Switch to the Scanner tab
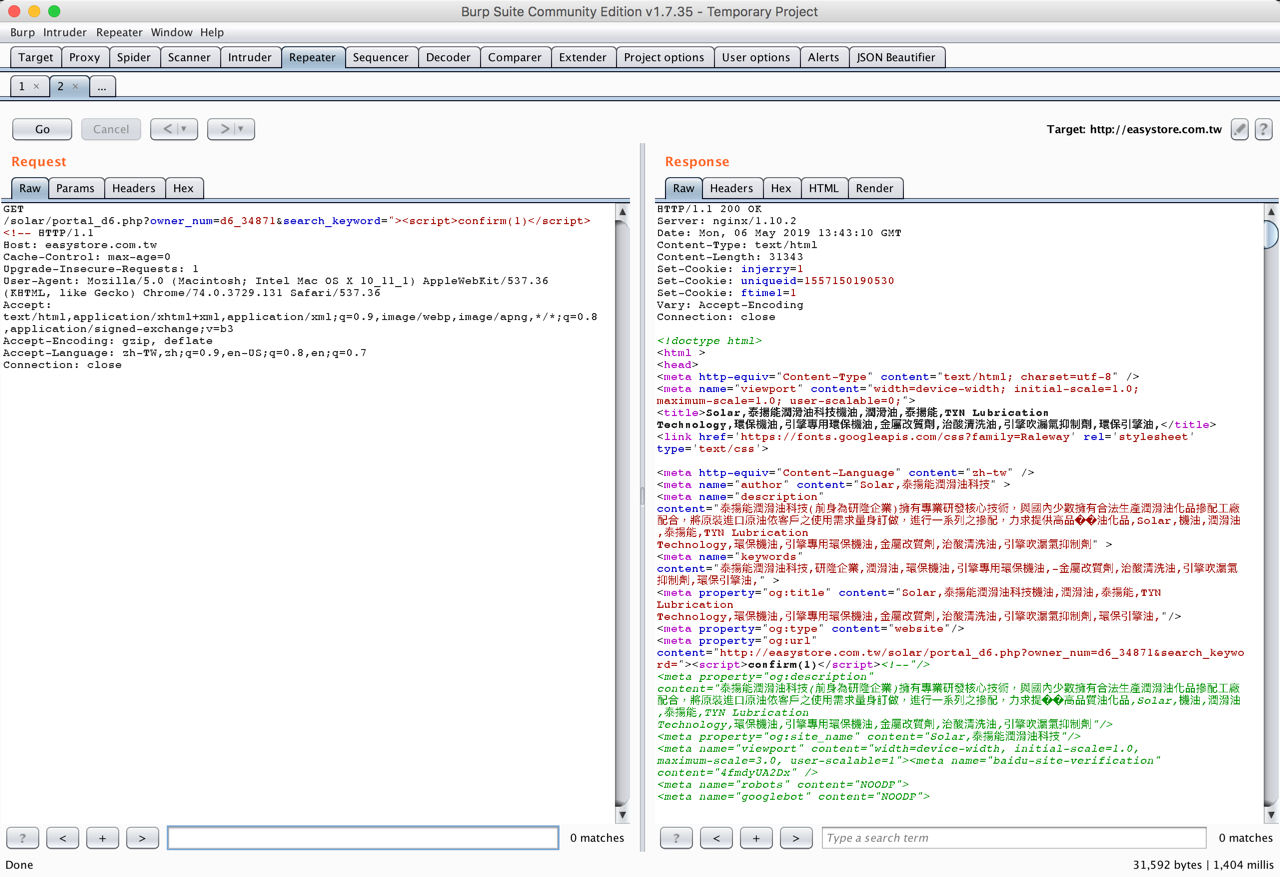Viewport: 1280px width, 877px height. click(x=189, y=58)
